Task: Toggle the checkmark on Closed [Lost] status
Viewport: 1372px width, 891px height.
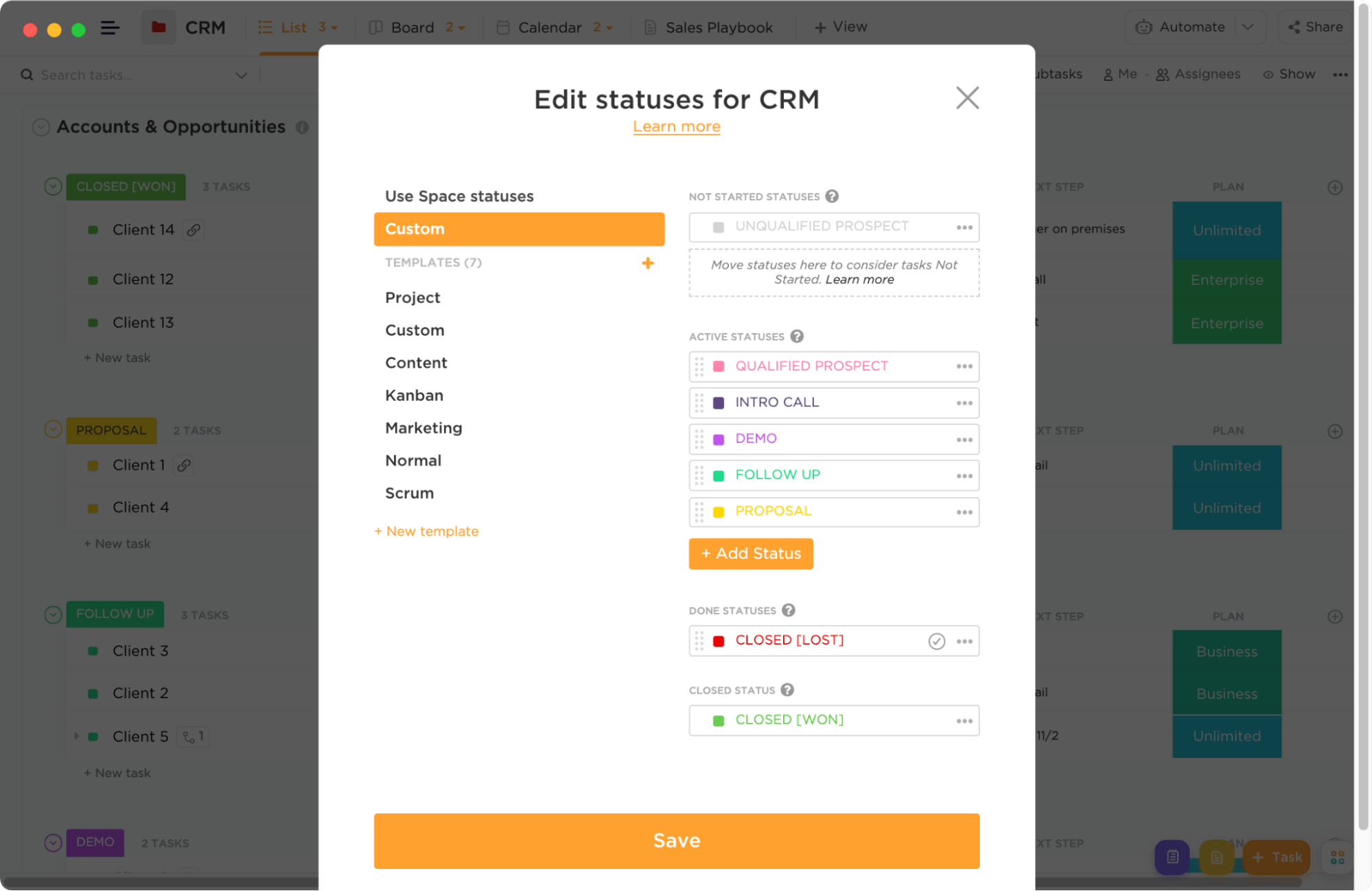Action: click(936, 641)
